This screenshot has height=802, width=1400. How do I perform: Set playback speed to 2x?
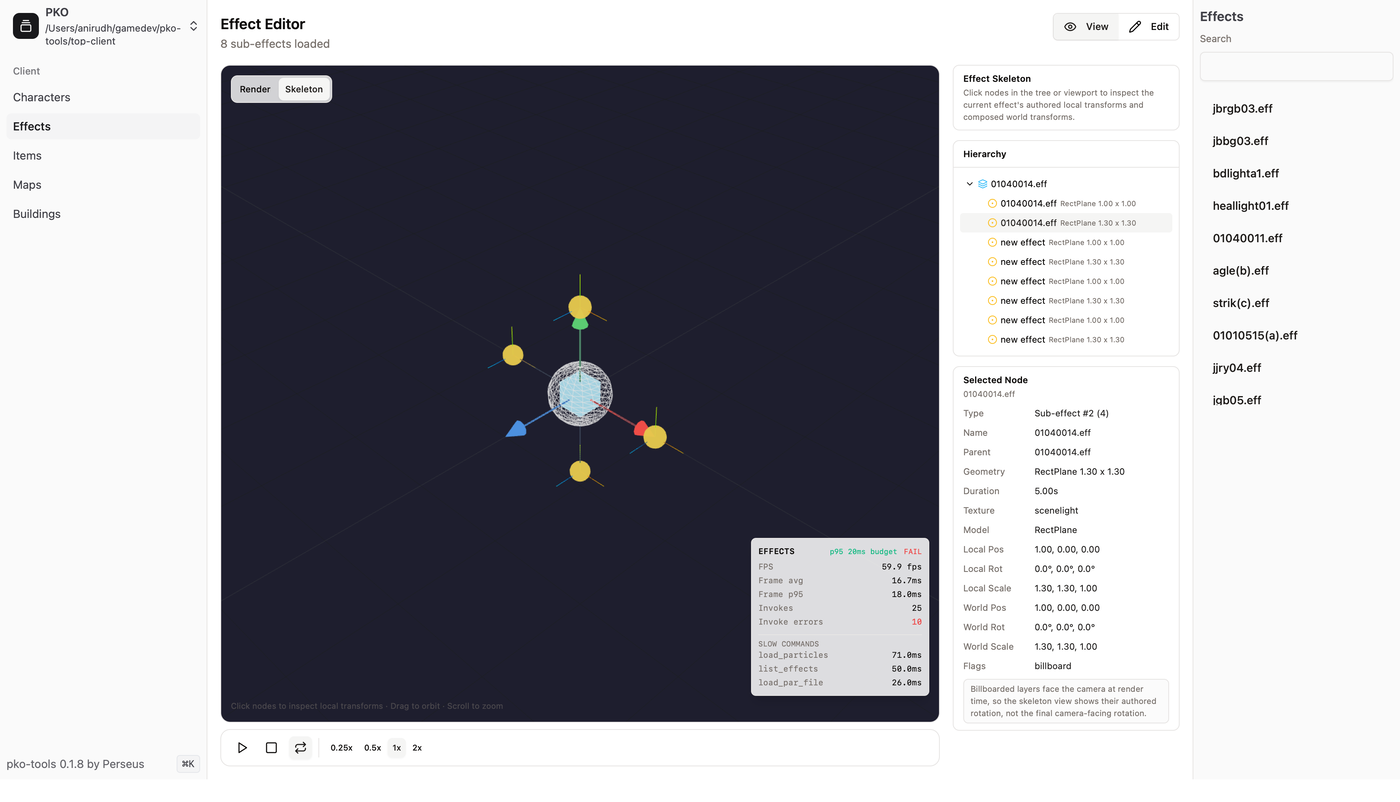417,748
